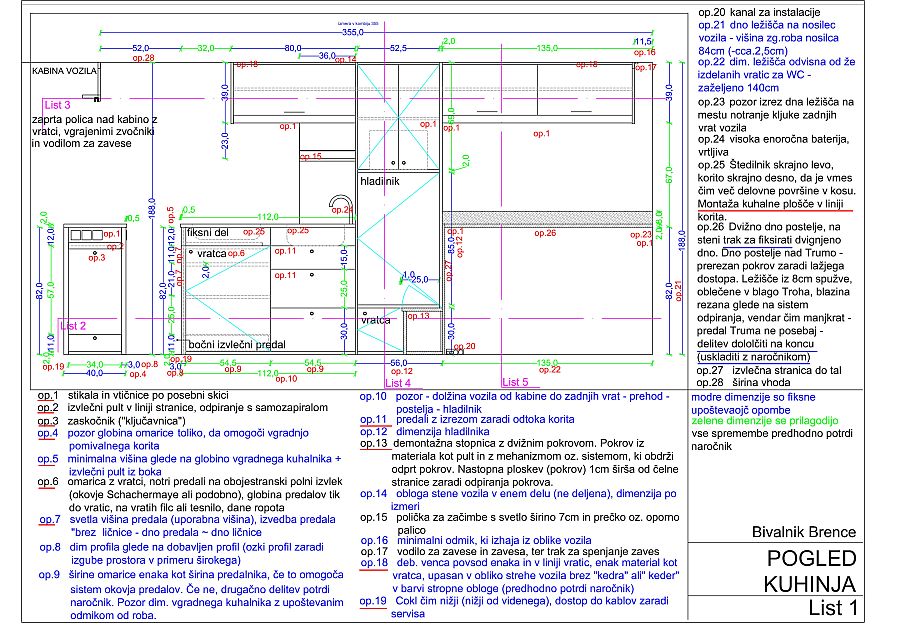The image size is (900, 636).
Task: Click the fiksni del label
Action: (x=208, y=233)
